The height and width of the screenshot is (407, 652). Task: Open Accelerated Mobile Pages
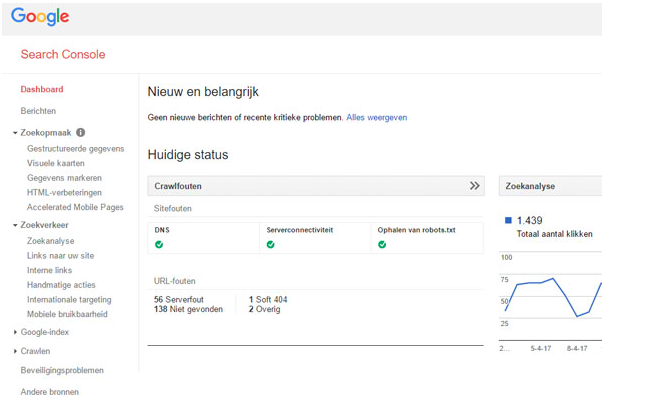click(75, 207)
